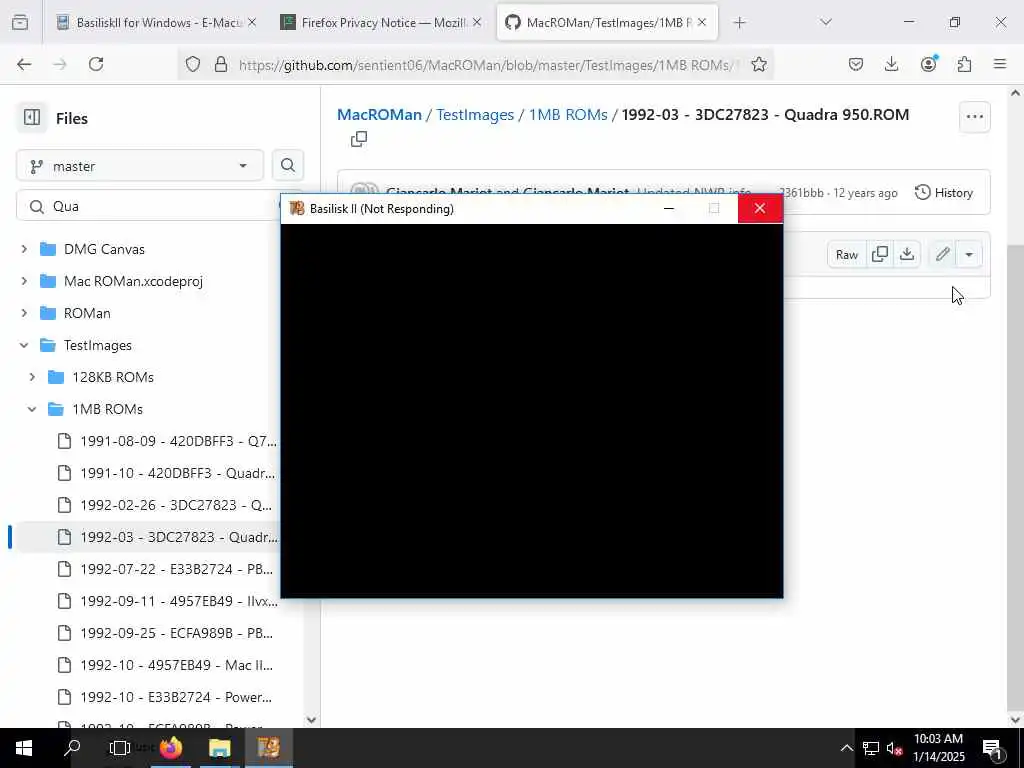The width and height of the screenshot is (1024, 768).
Task: Click the github.com URL address bar
Action: 488,65
